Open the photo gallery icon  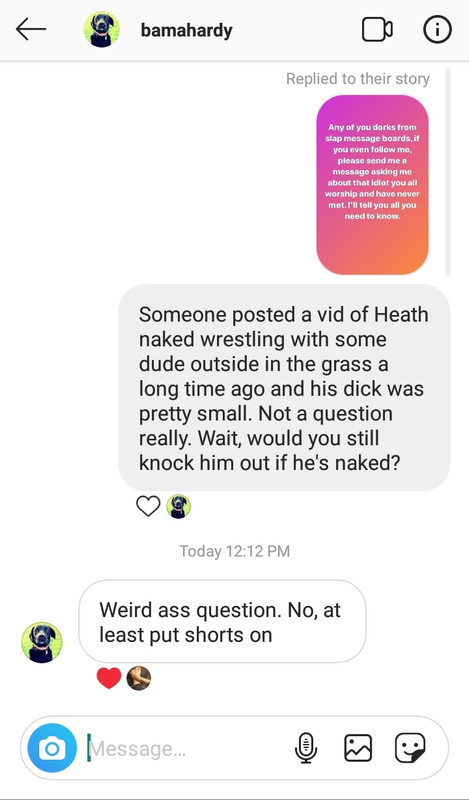358,748
